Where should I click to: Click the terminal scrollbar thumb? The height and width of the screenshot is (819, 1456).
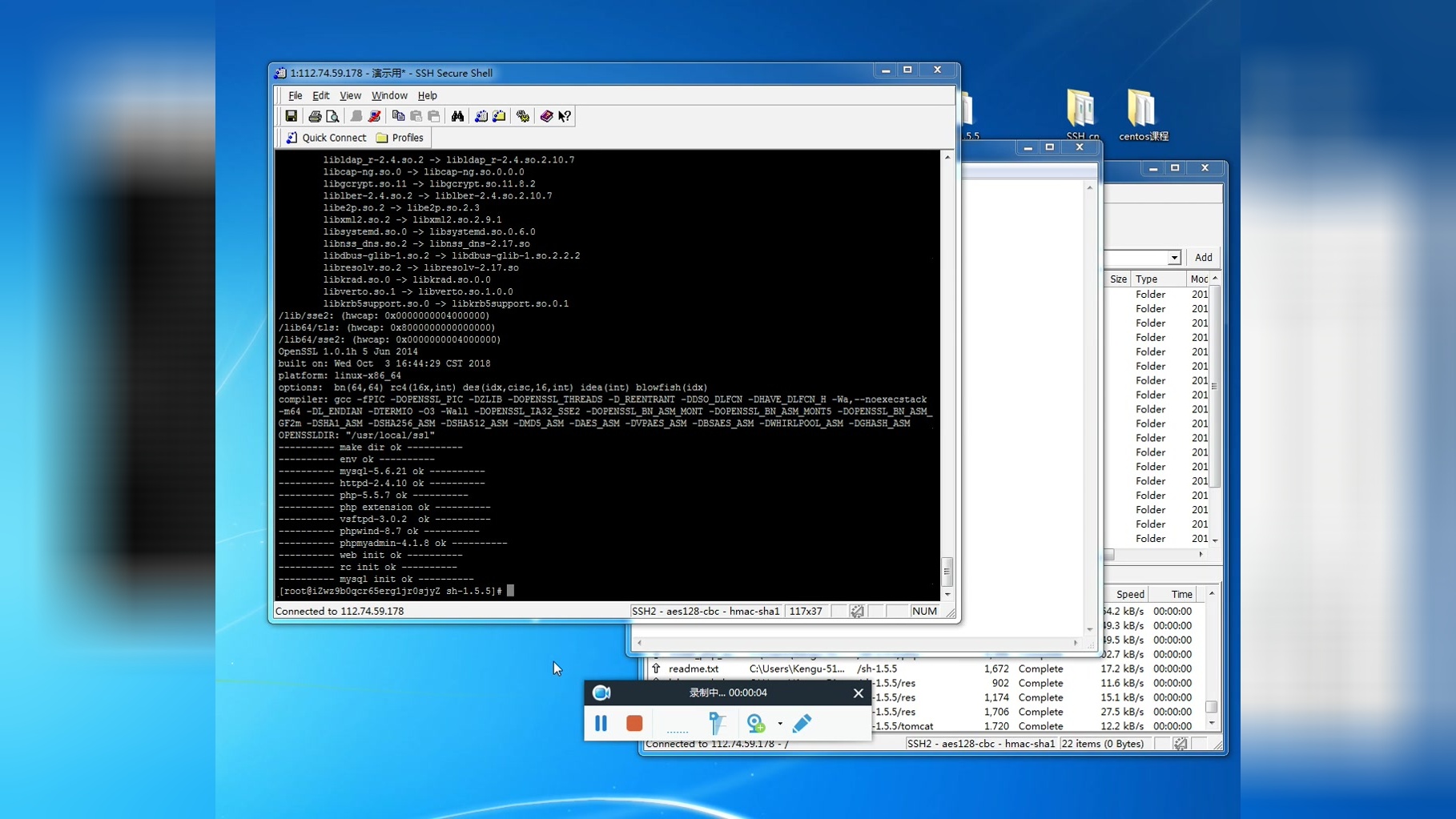(x=947, y=572)
